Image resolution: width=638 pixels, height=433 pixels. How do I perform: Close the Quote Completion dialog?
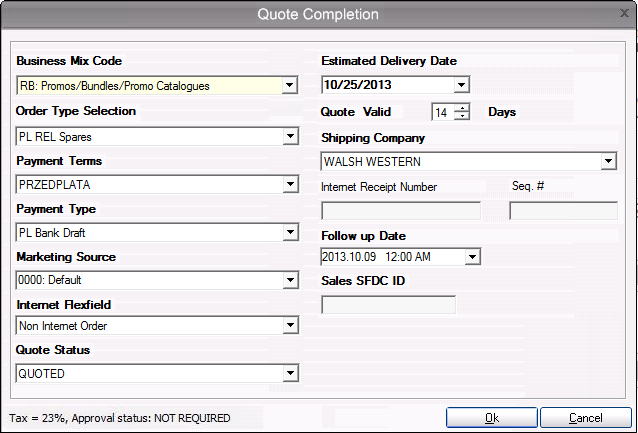[x=624, y=13]
